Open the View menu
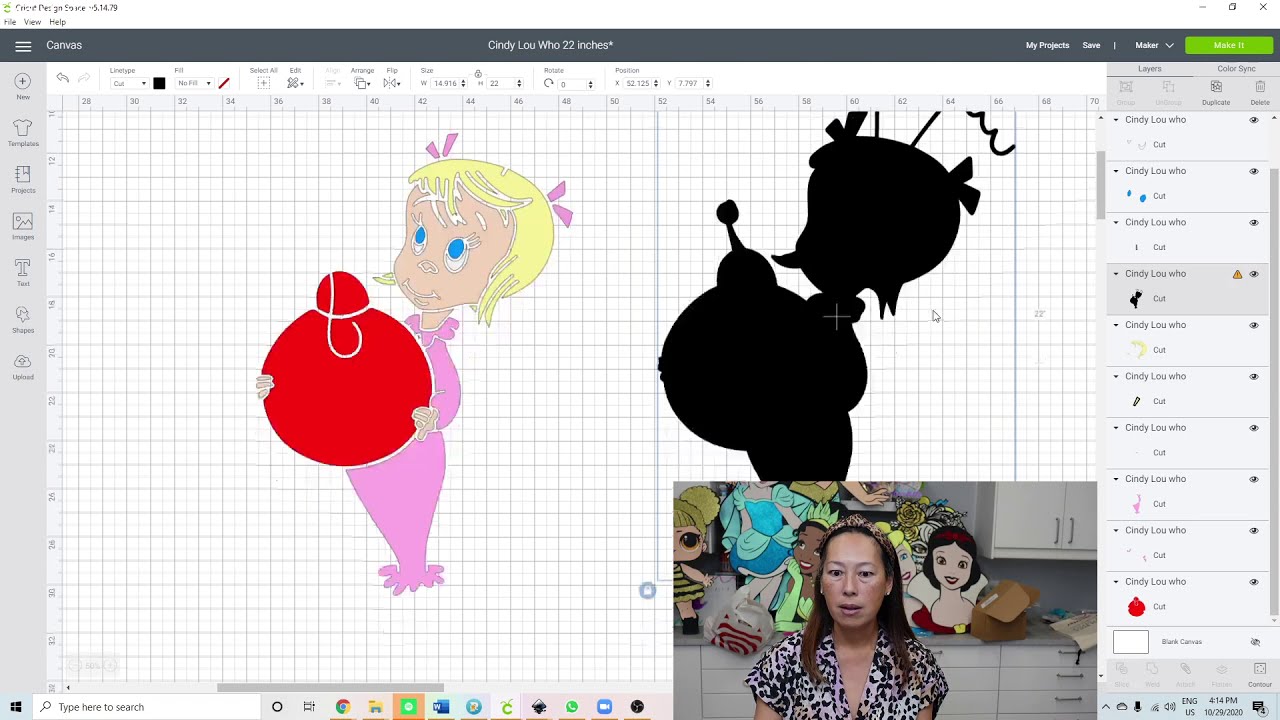Screen dimensions: 1280x720 (x=32, y=22)
